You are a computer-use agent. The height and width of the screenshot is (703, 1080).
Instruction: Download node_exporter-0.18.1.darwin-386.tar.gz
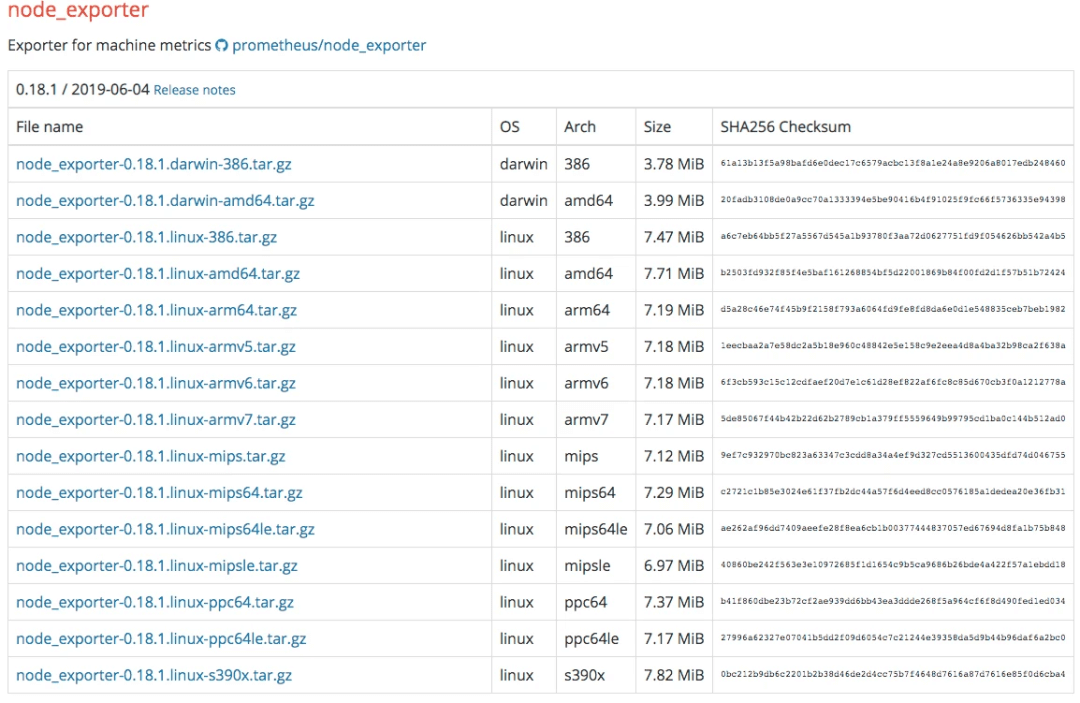click(154, 164)
